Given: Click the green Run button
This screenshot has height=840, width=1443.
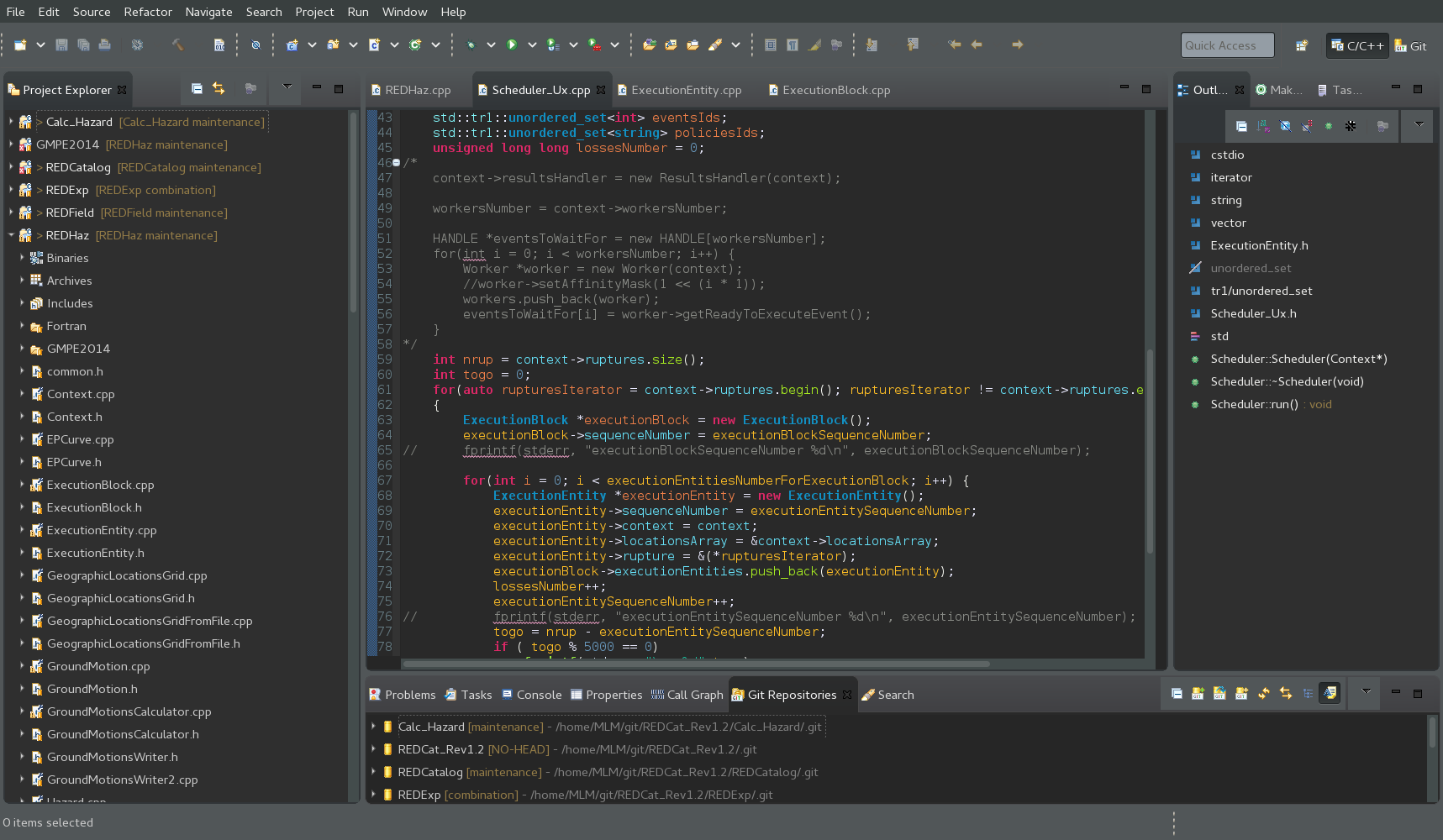Looking at the screenshot, I should pyautogui.click(x=511, y=45).
